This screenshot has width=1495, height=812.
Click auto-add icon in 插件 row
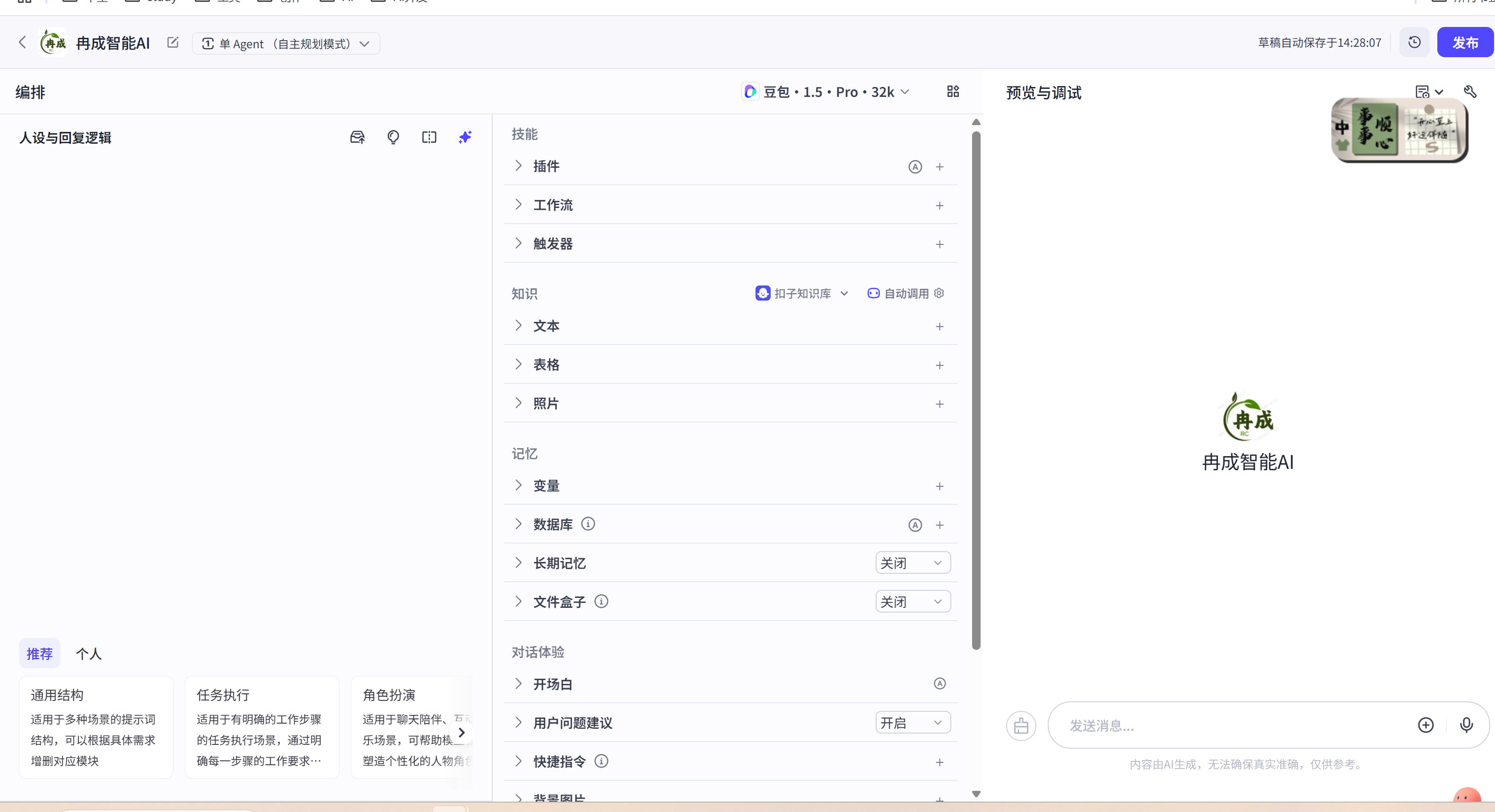coord(915,167)
